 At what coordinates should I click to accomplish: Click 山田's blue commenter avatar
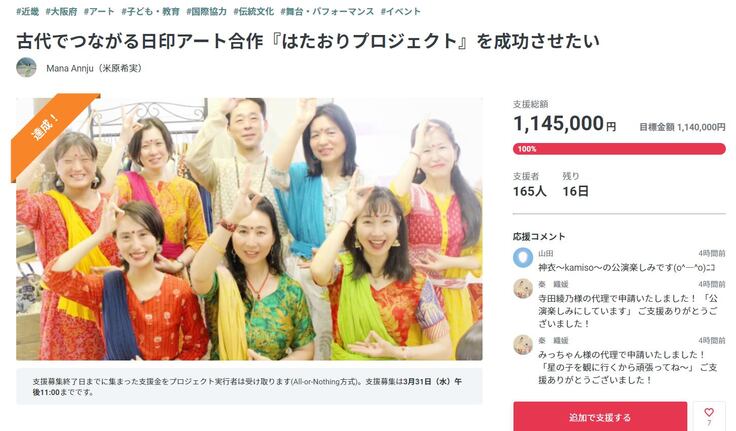pyautogui.click(x=522, y=258)
